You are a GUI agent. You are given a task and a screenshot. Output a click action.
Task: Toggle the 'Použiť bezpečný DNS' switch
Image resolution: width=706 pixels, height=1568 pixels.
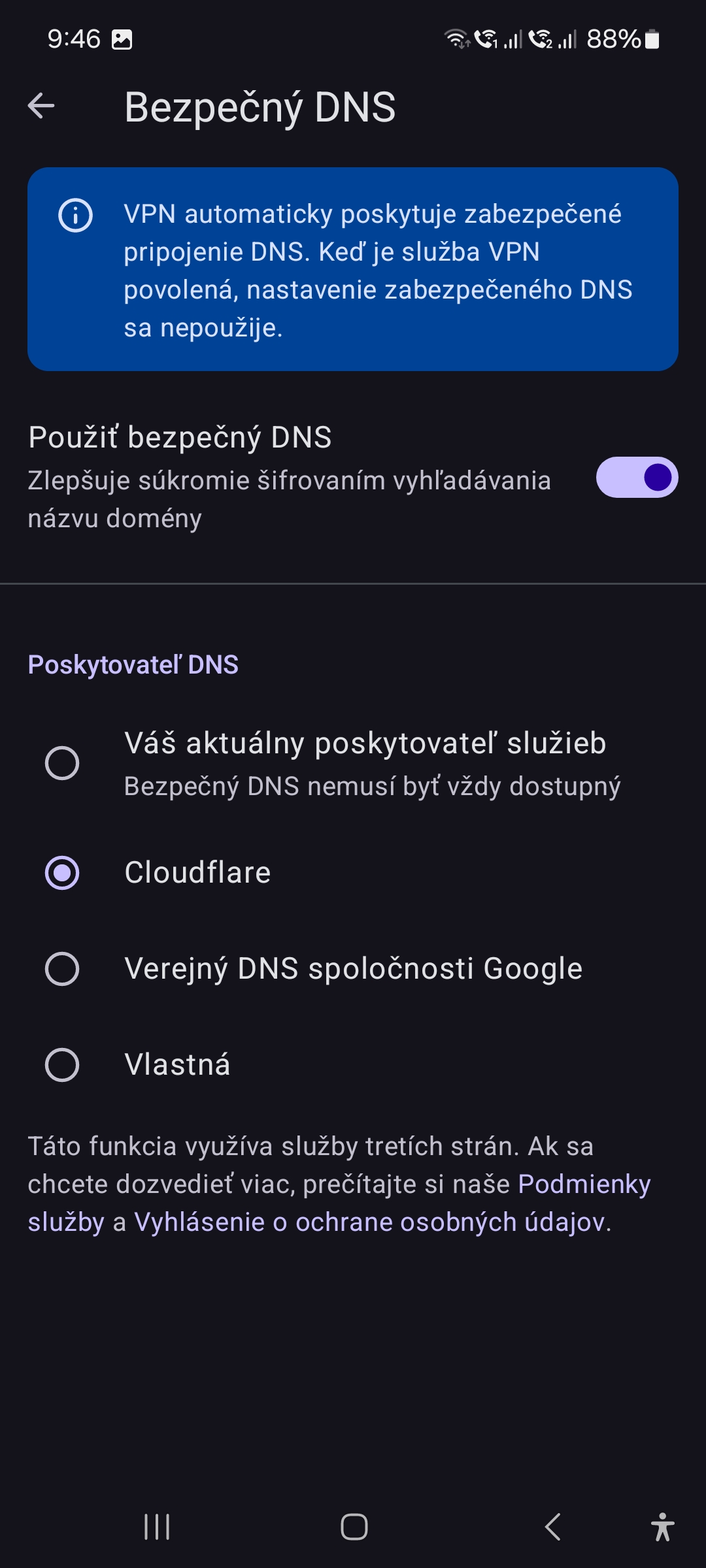pos(637,477)
